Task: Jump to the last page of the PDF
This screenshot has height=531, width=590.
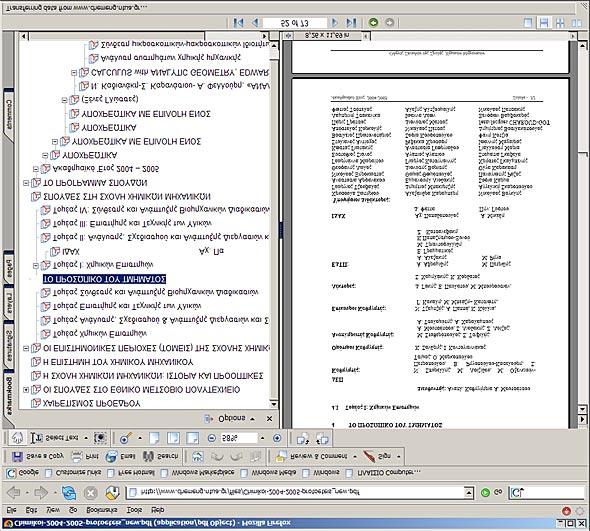Action: coord(351,23)
